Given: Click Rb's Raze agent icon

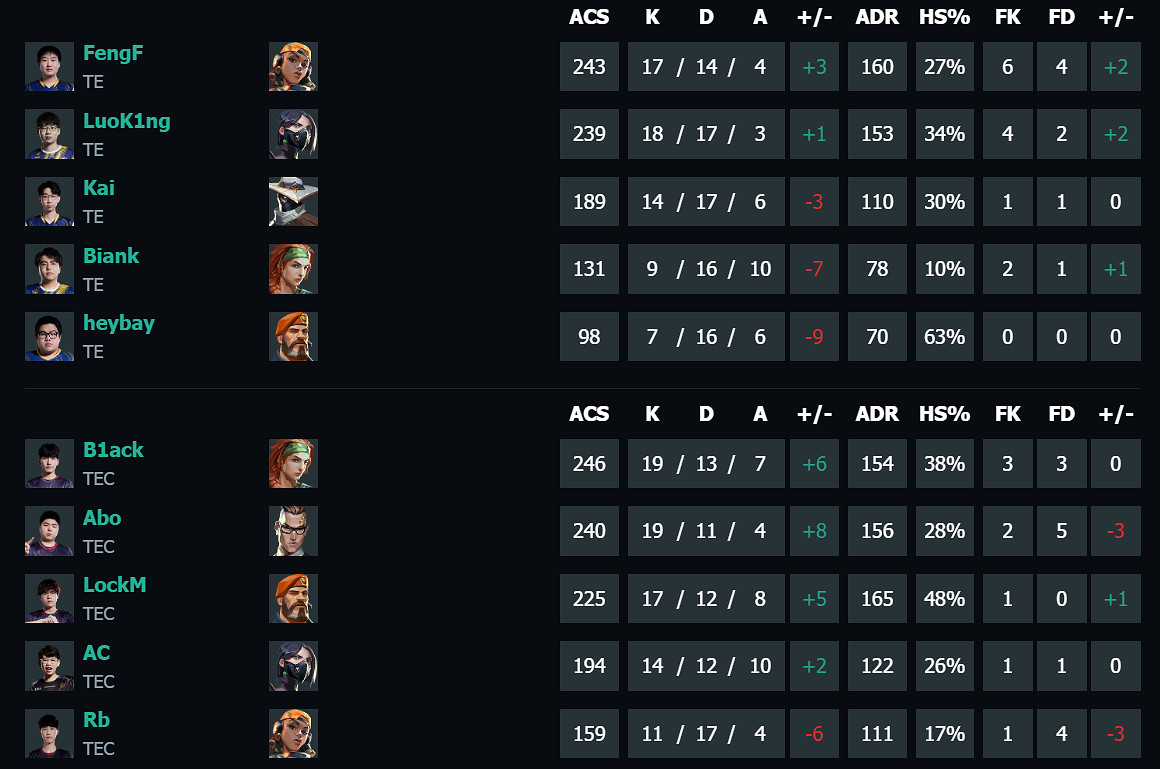Looking at the screenshot, I should [x=293, y=734].
